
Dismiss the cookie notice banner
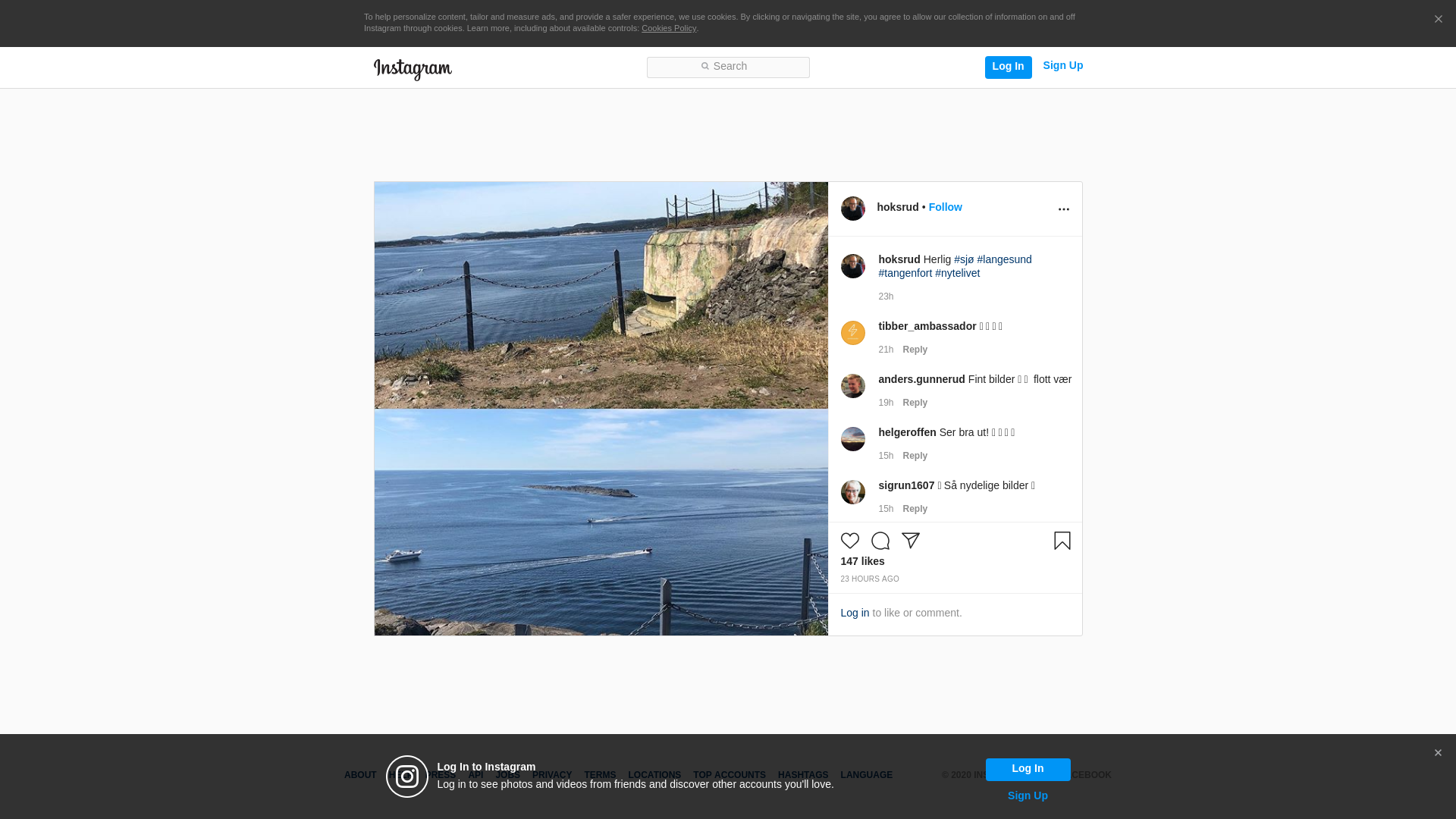coord(1438,20)
